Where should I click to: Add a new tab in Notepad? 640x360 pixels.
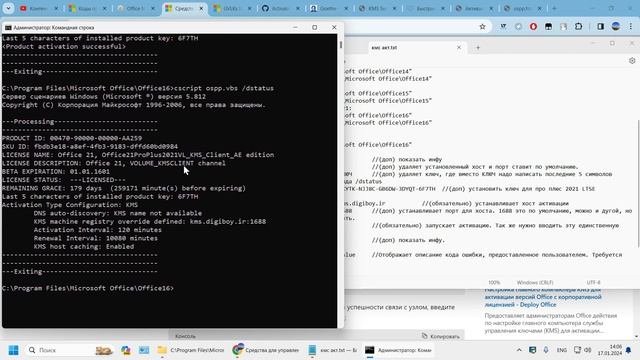point(478,48)
